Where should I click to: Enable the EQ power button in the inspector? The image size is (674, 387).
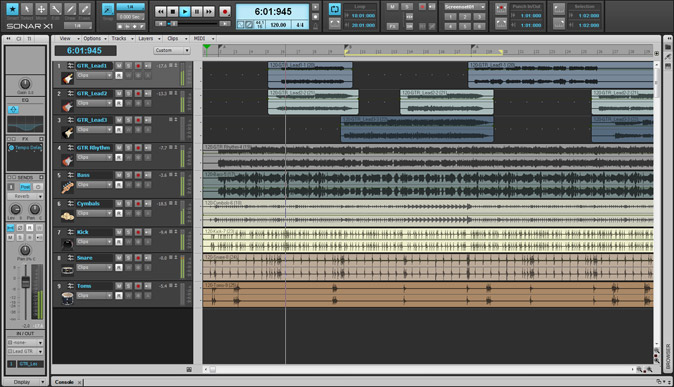pos(13,109)
